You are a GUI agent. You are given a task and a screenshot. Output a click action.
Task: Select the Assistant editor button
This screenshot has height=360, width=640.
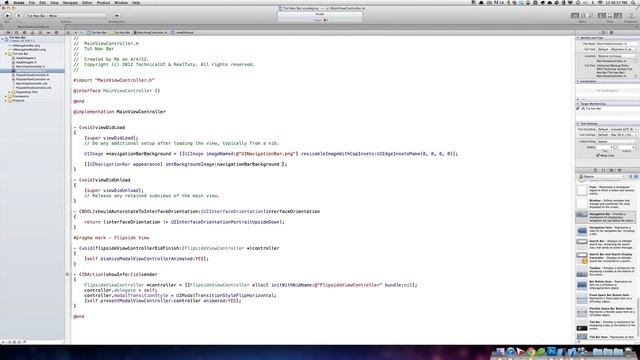583,16
